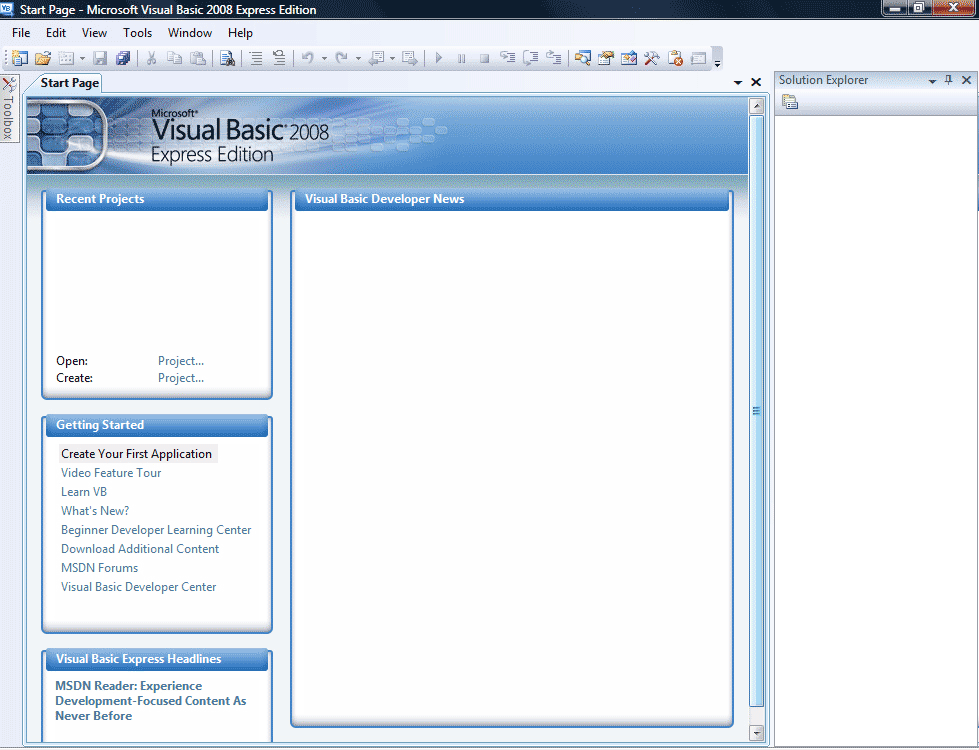Image resolution: width=979 pixels, height=750 pixels.
Task: Open the Solution Explorer toolbar icon
Action: (581, 58)
